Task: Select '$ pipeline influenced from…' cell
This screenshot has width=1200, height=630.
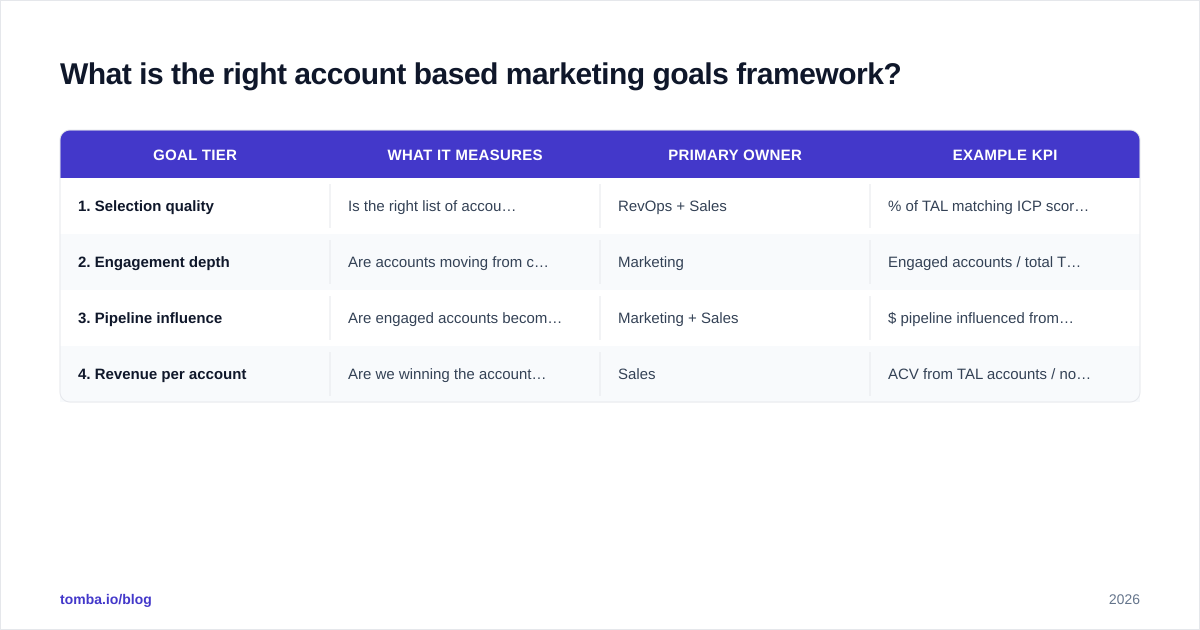Action: (1005, 318)
